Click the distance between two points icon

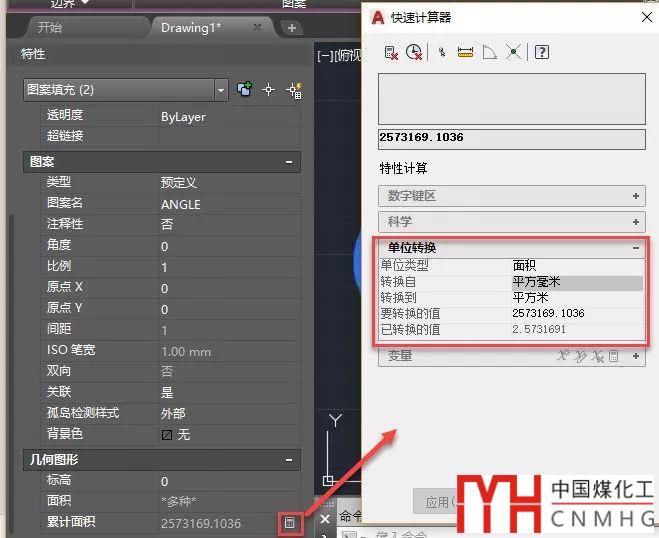pos(465,53)
